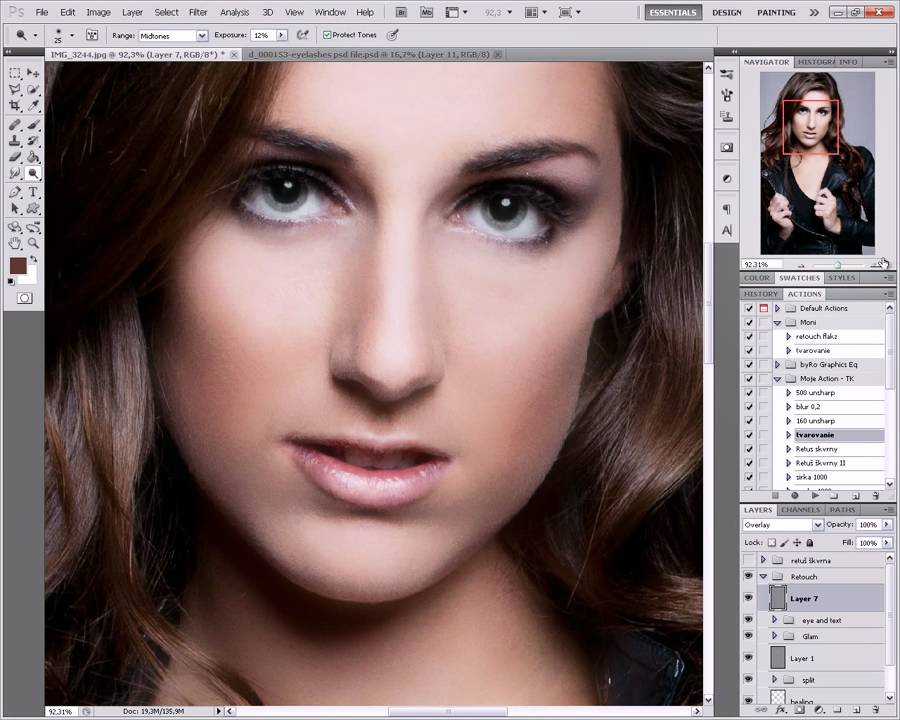
Task: Open the Exposure slider popup arrow
Action: (281, 35)
